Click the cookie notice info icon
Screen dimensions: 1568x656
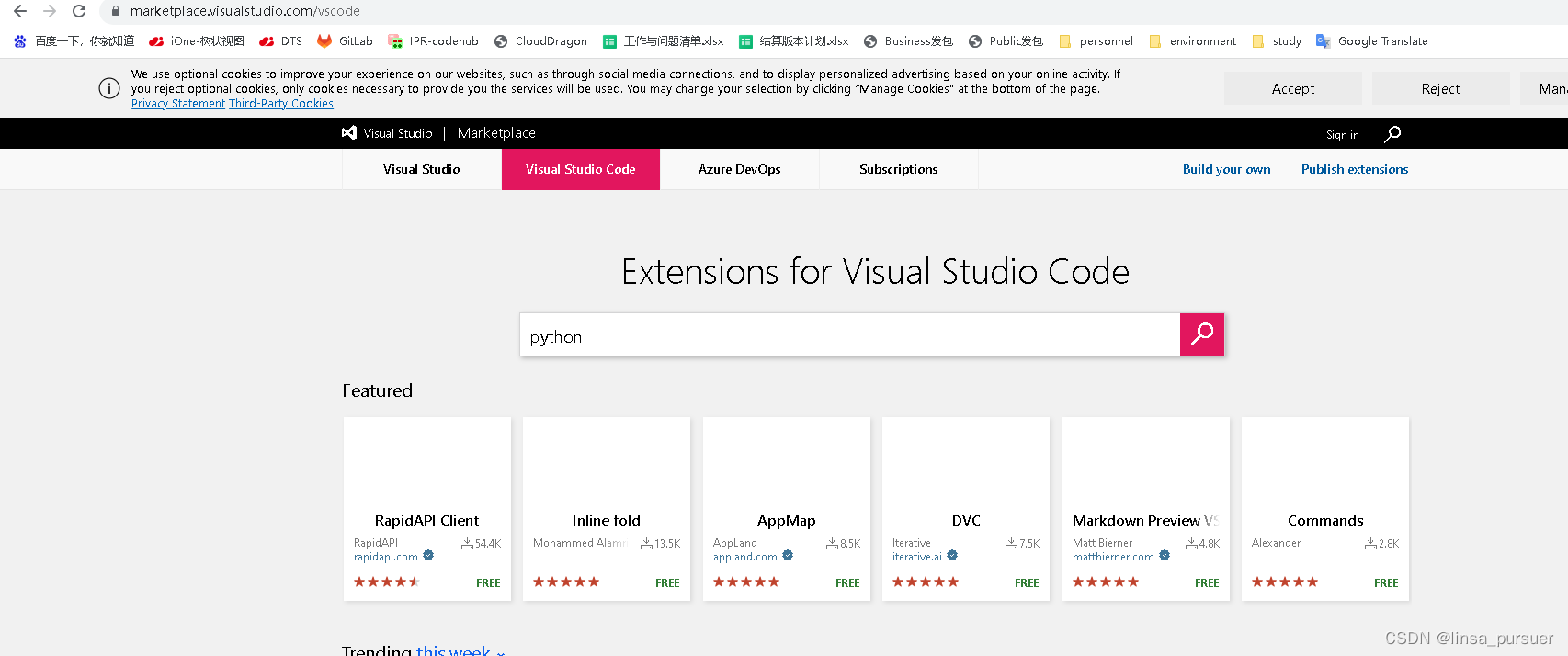point(109,88)
